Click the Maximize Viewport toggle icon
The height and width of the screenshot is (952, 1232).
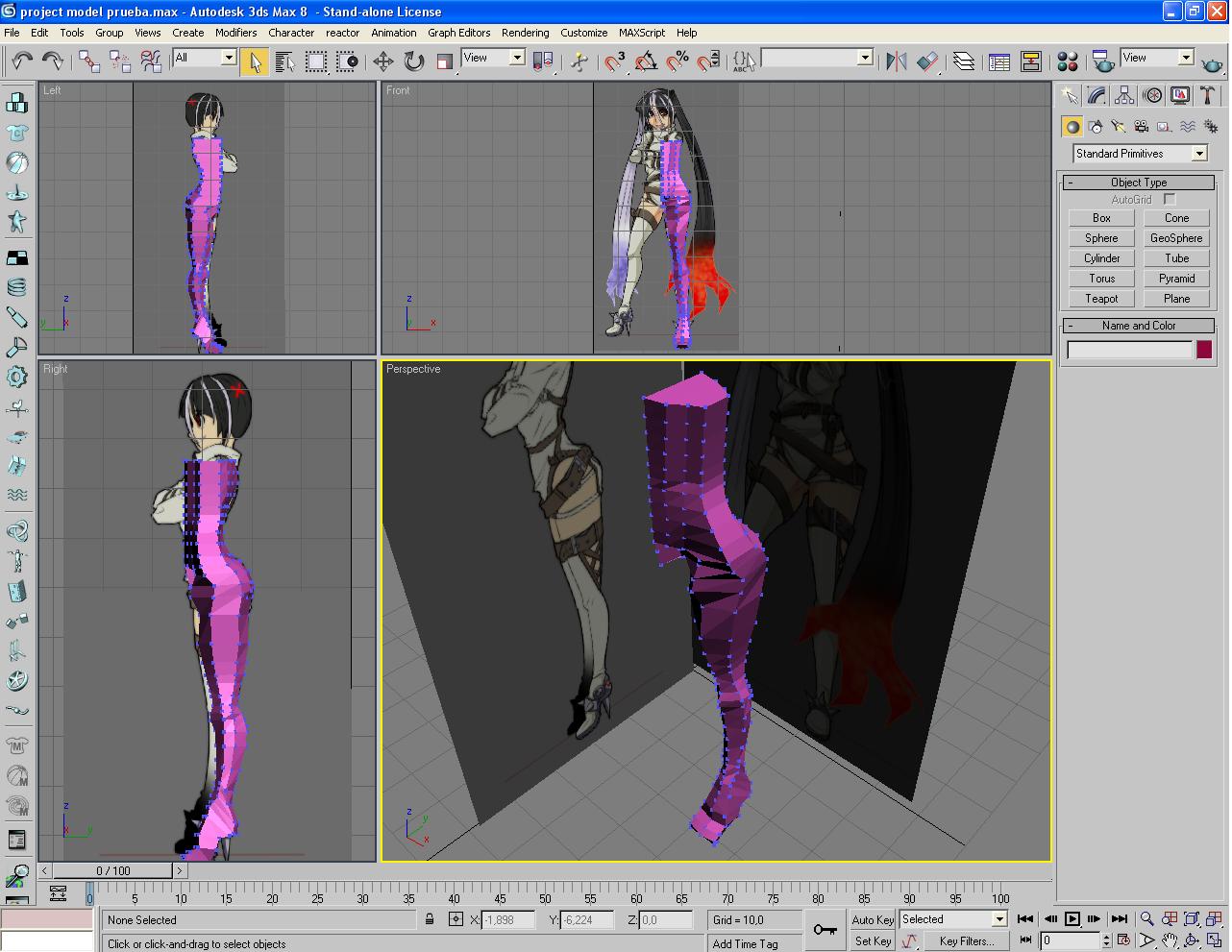(x=1214, y=940)
